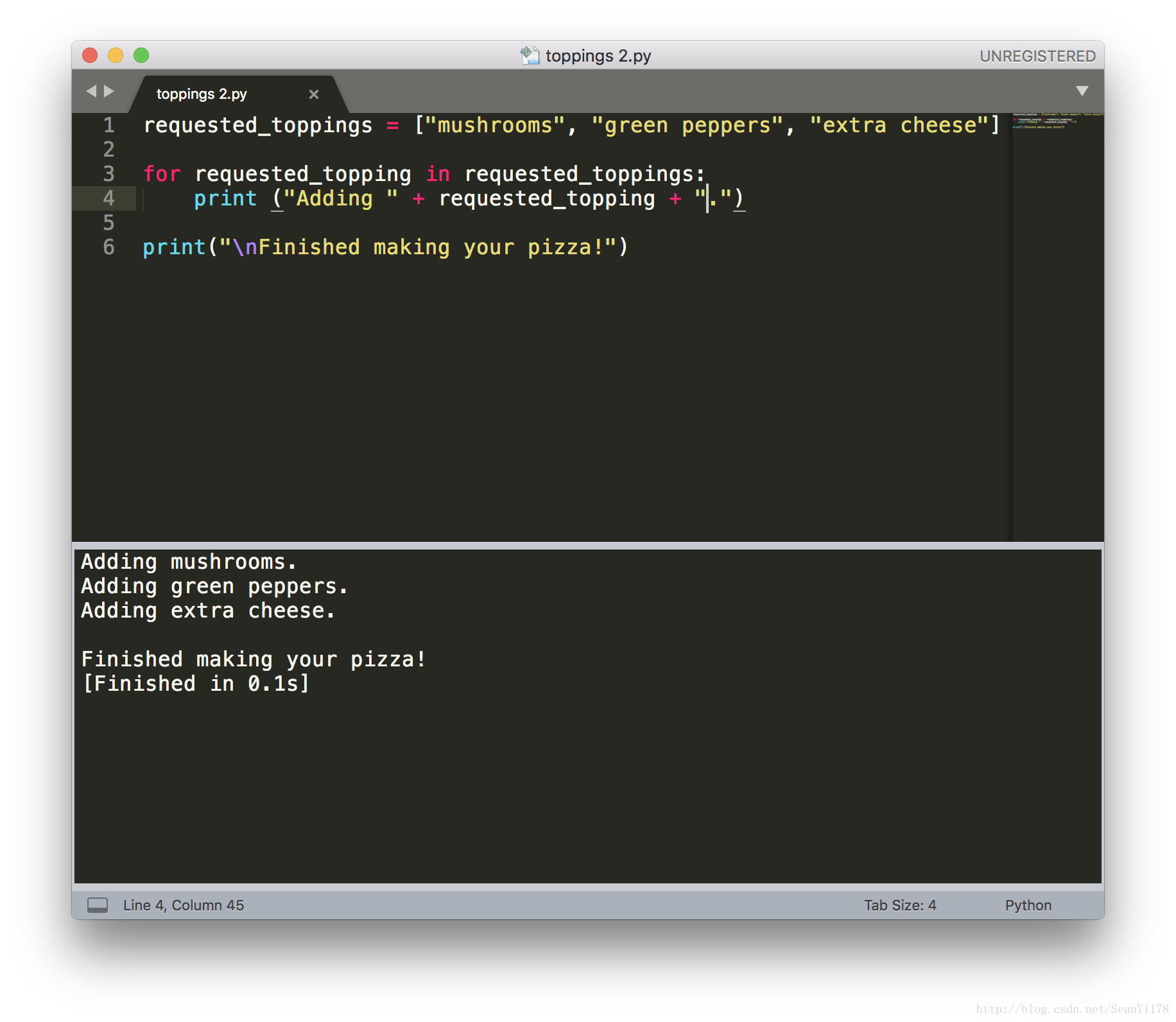Close the toppings 2.py tab
1176x1022 pixels.
[314, 94]
